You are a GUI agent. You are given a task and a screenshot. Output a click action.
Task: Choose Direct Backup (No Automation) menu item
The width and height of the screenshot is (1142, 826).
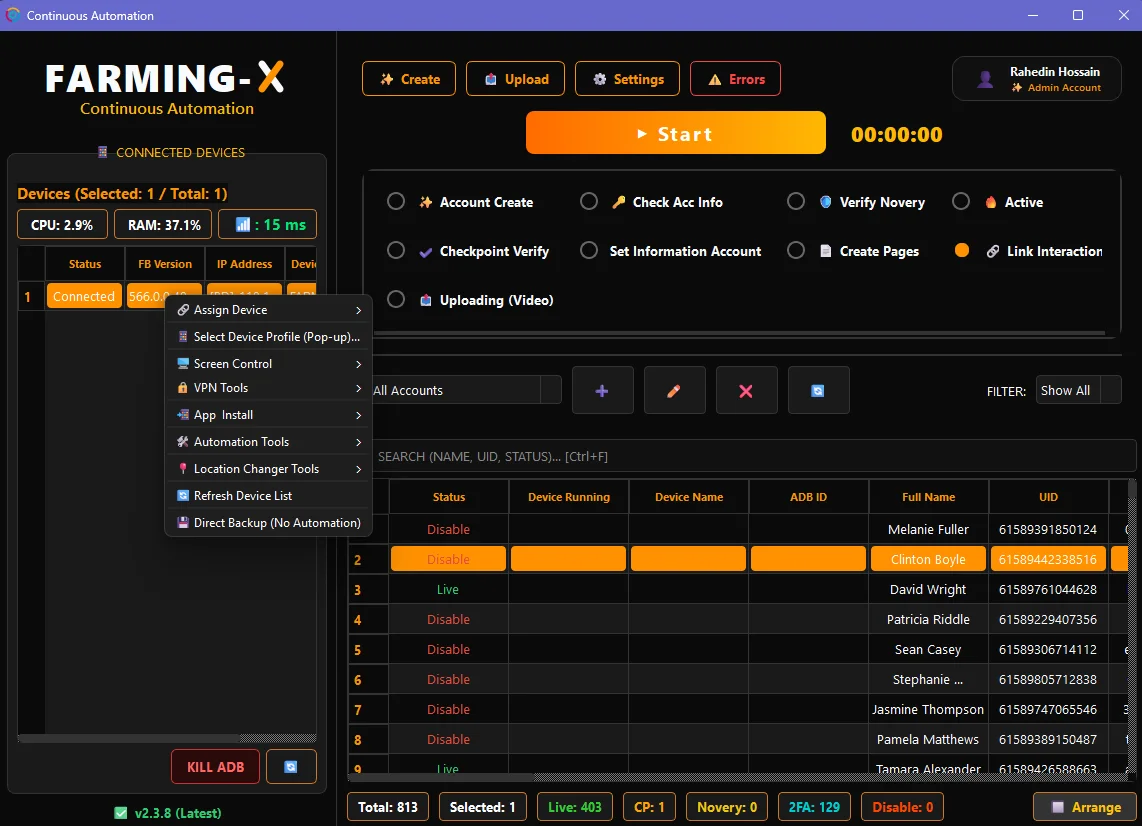269,522
